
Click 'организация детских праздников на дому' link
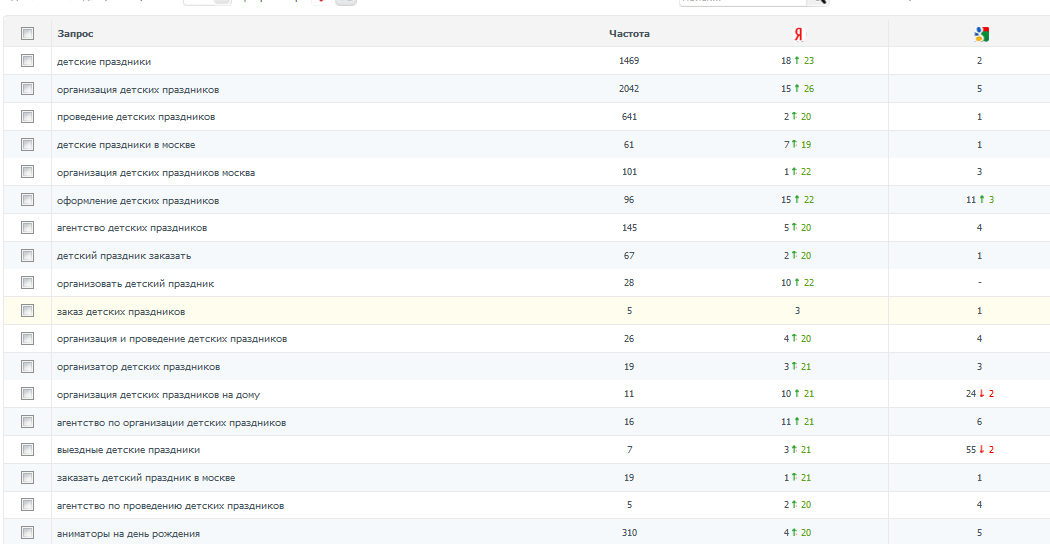tap(158, 395)
